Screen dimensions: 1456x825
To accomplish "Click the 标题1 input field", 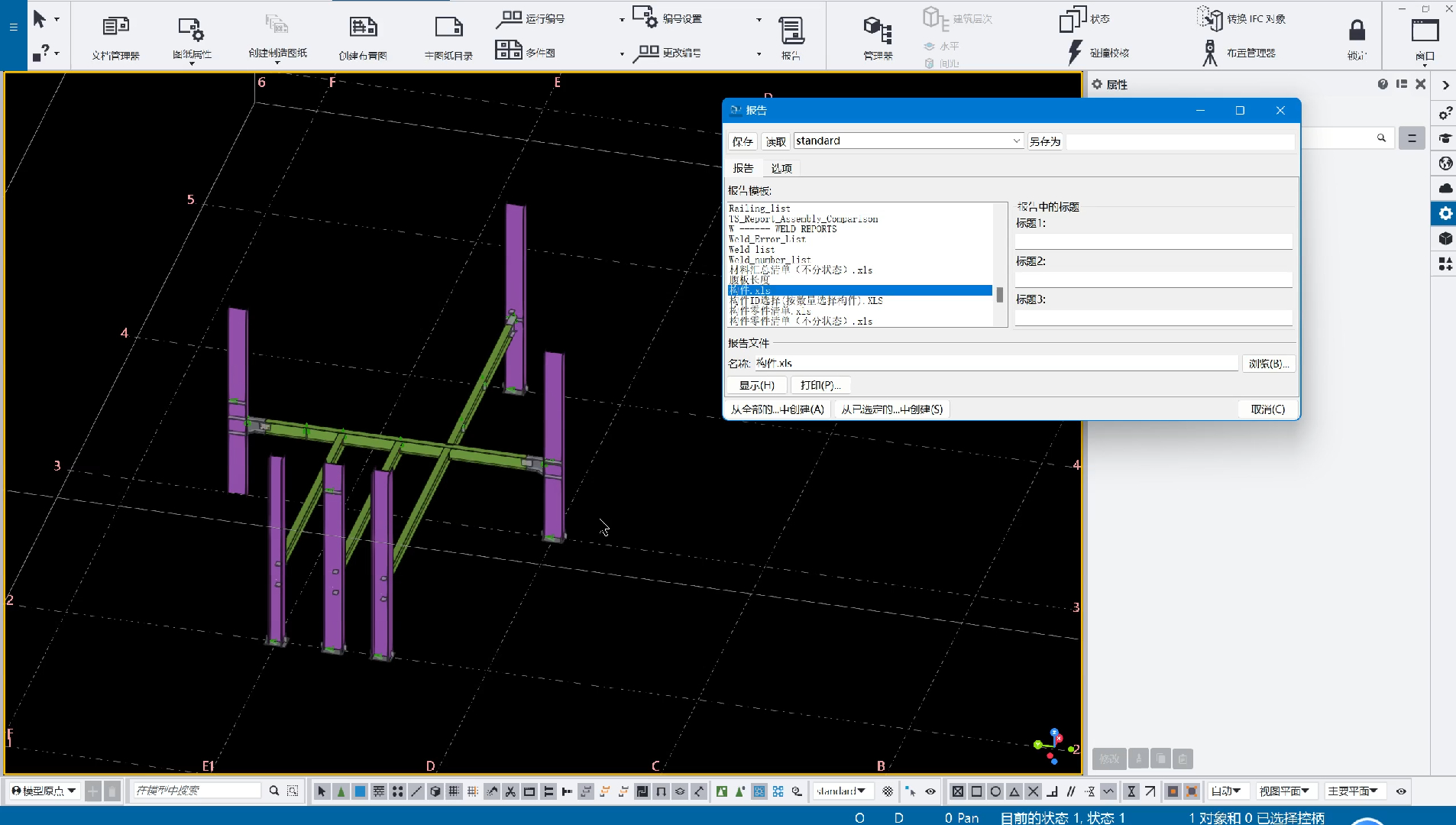I will pyautogui.click(x=1153, y=241).
